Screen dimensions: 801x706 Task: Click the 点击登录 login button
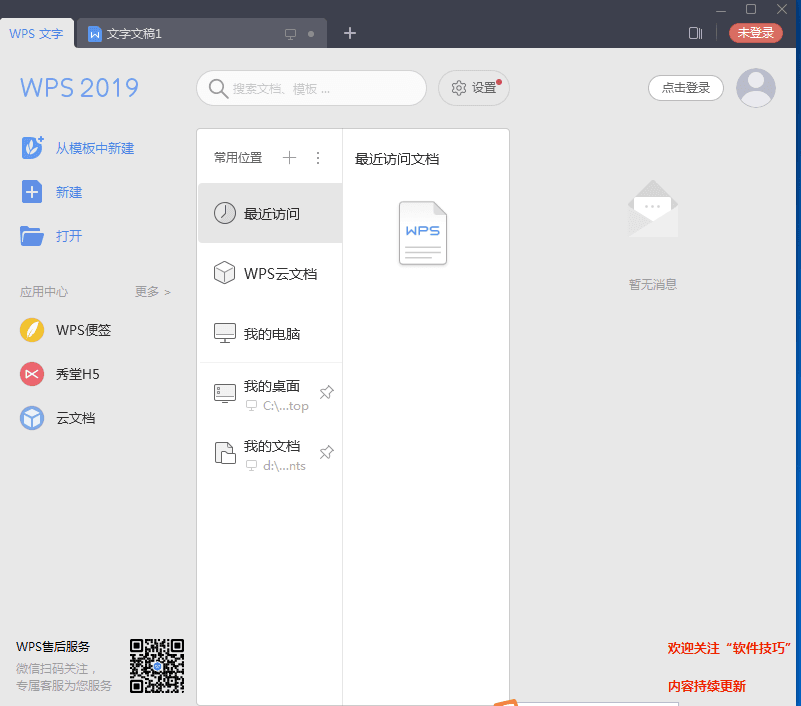click(x=686, y=88)
